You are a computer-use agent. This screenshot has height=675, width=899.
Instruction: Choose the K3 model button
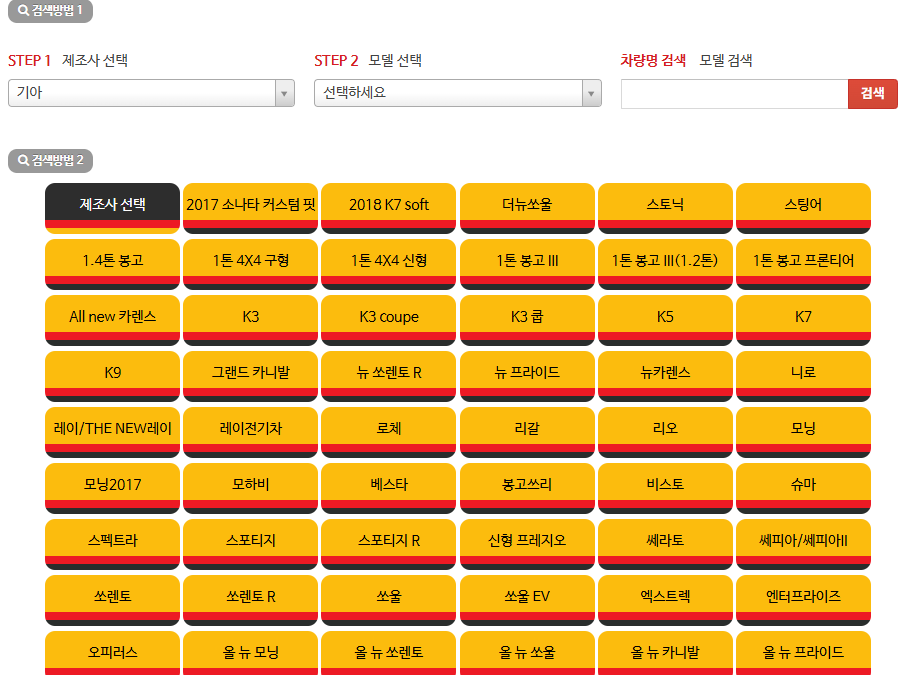pyautogui.click(x=251, y=321)
